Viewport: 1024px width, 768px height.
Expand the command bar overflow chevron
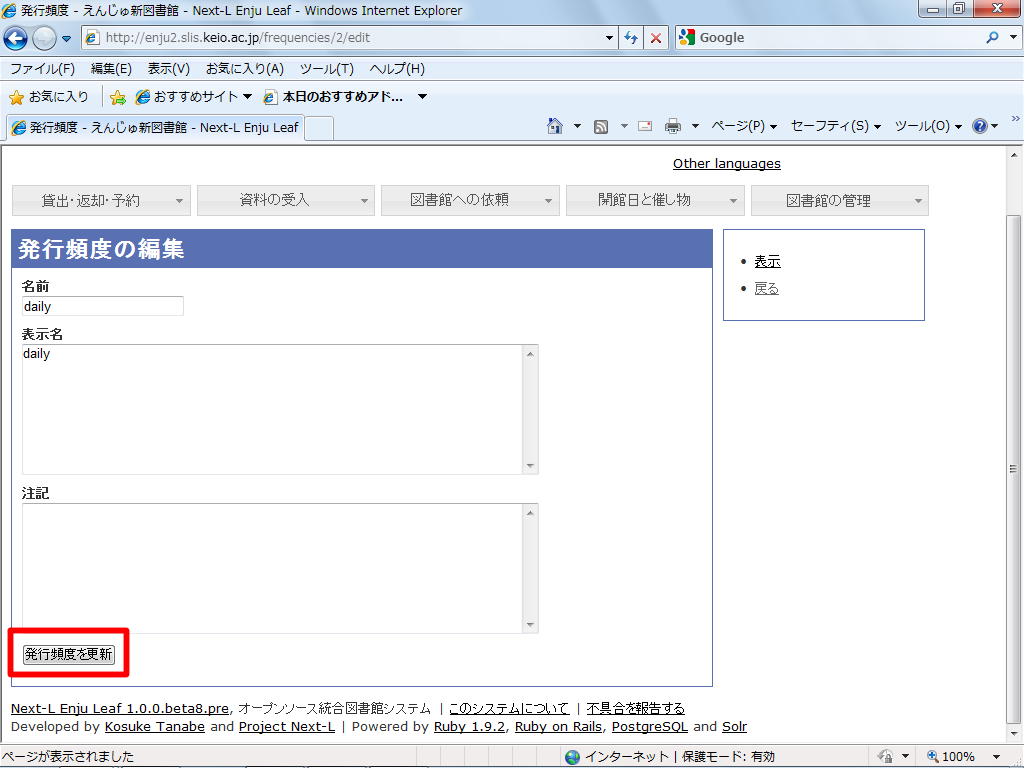(x=1016, y=119)
